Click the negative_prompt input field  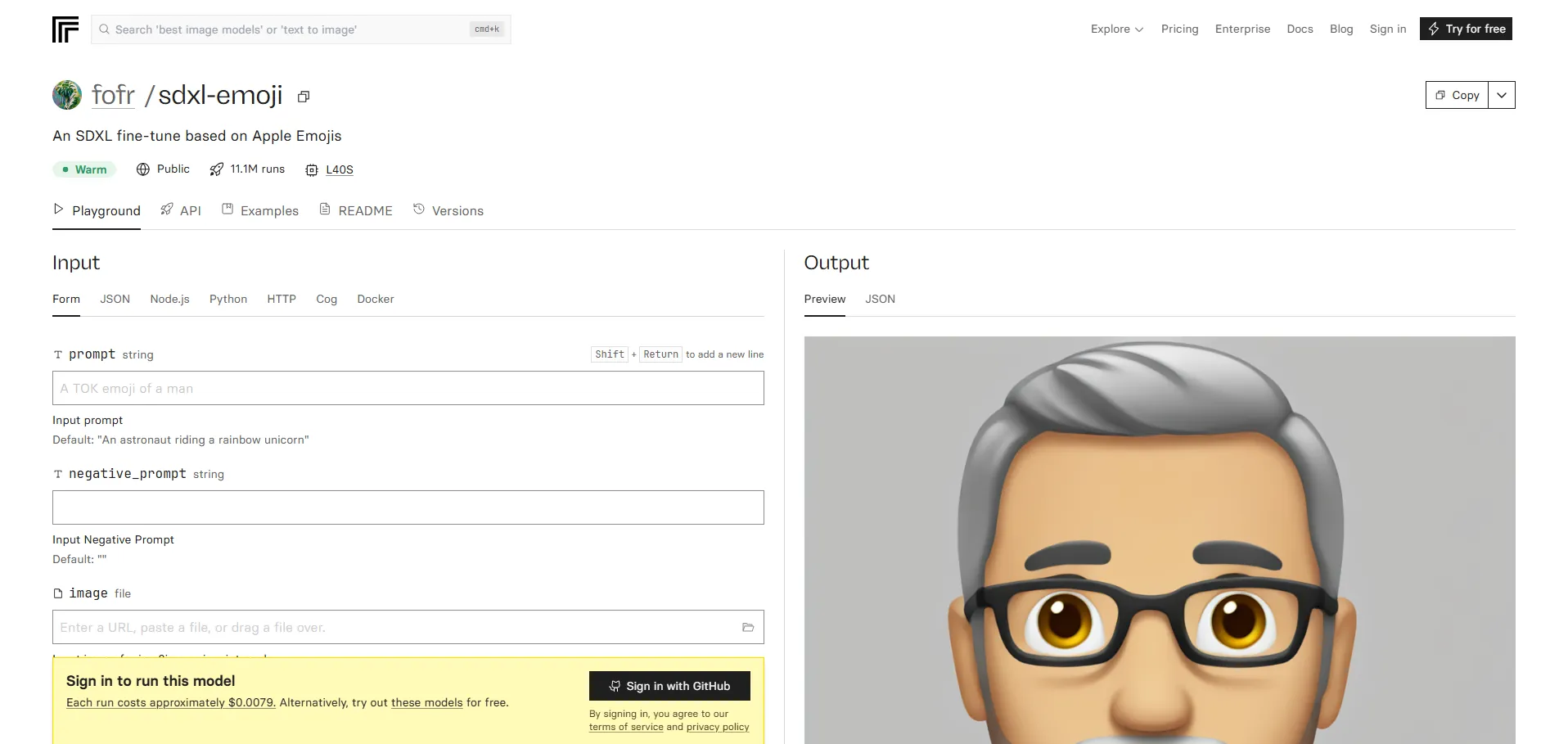tap(408, 507)
